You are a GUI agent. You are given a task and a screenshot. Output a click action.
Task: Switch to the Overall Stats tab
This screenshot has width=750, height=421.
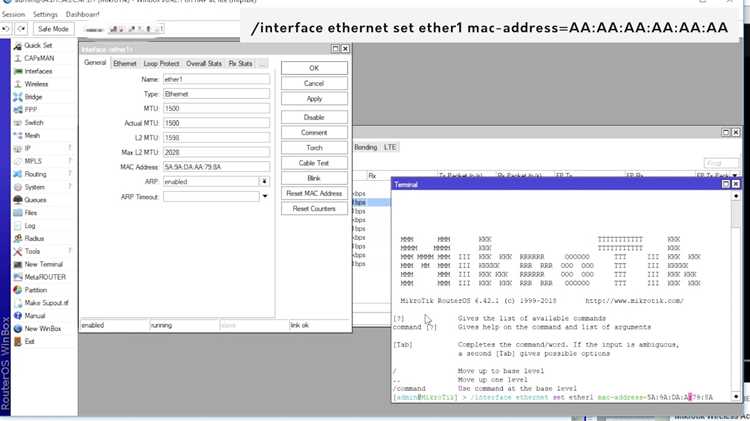204,64
